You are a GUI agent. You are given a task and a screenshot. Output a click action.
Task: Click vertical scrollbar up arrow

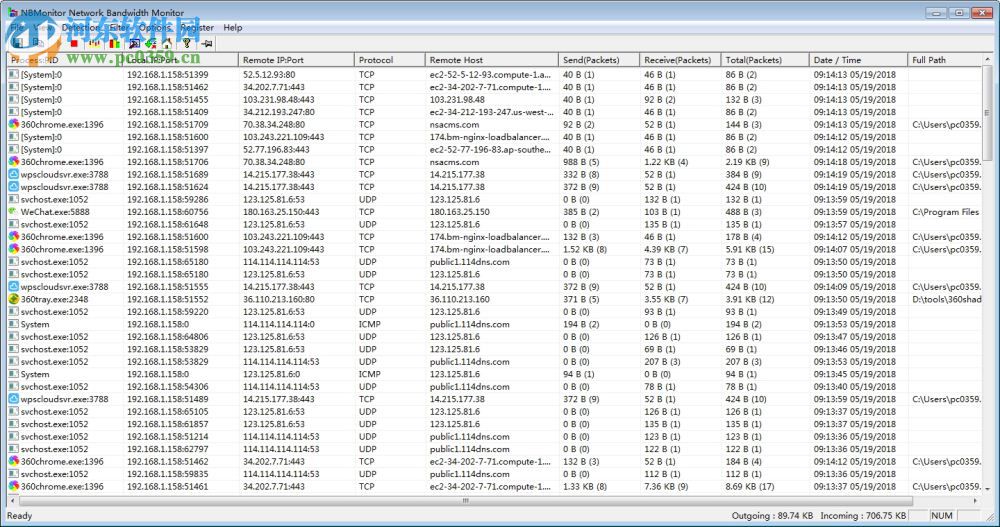point(988,59)
